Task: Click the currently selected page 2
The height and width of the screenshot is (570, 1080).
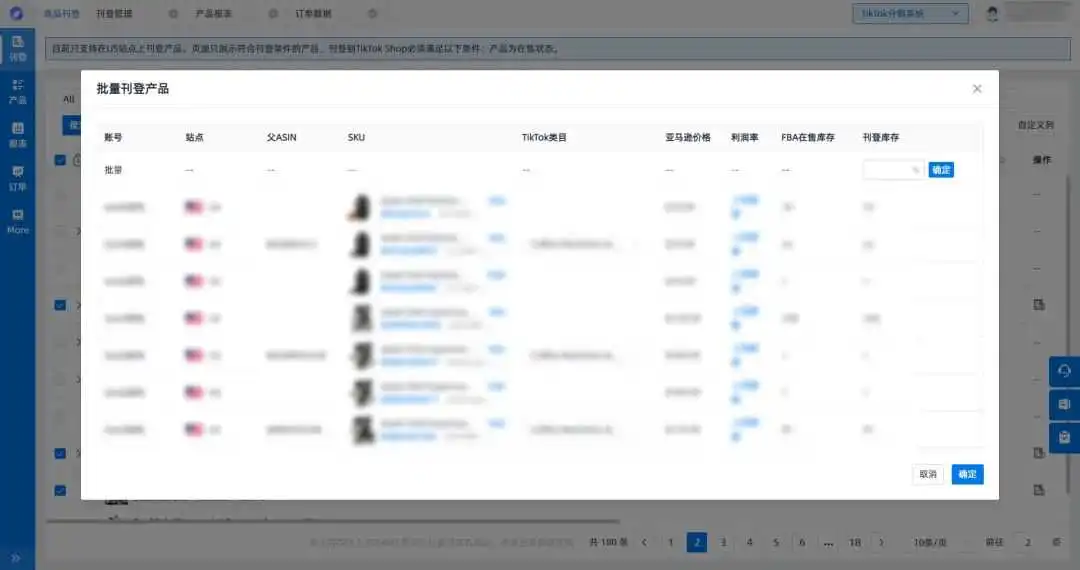Action: tap(697, 542)
